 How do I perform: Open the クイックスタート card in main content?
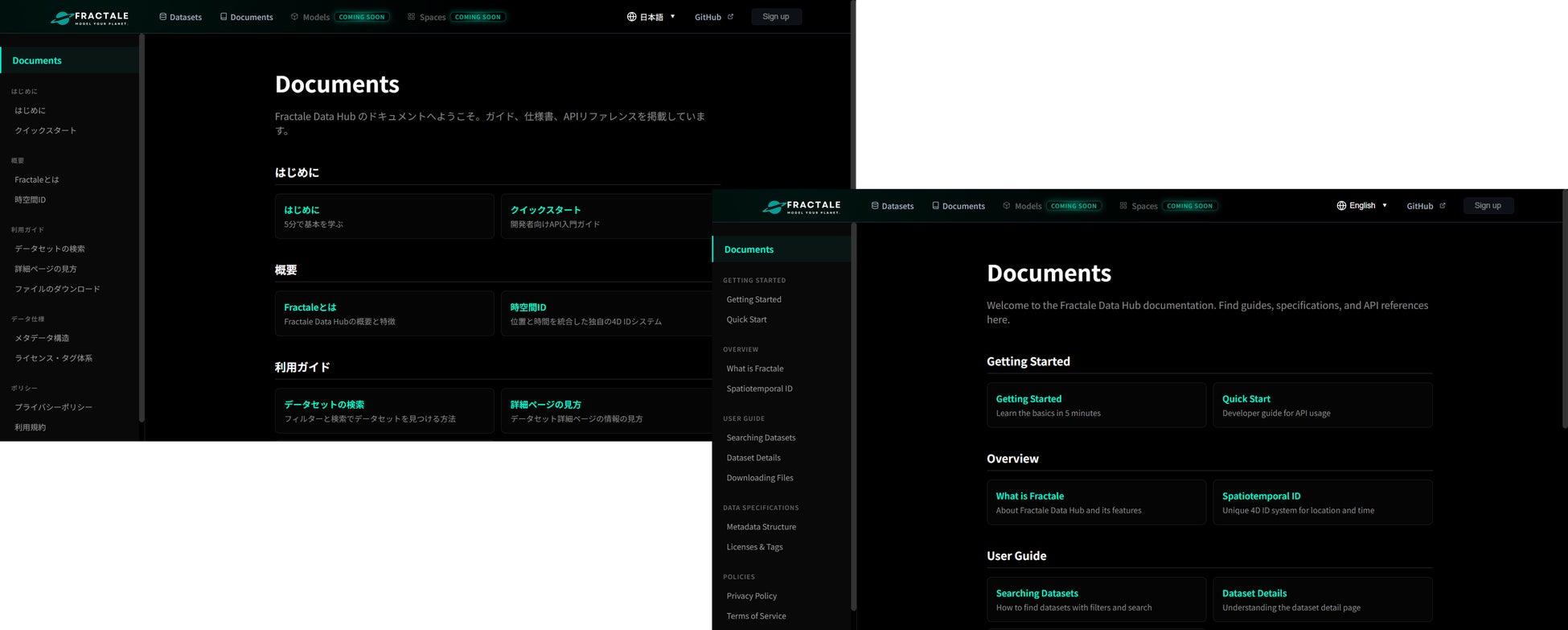[x=606, y=216]
